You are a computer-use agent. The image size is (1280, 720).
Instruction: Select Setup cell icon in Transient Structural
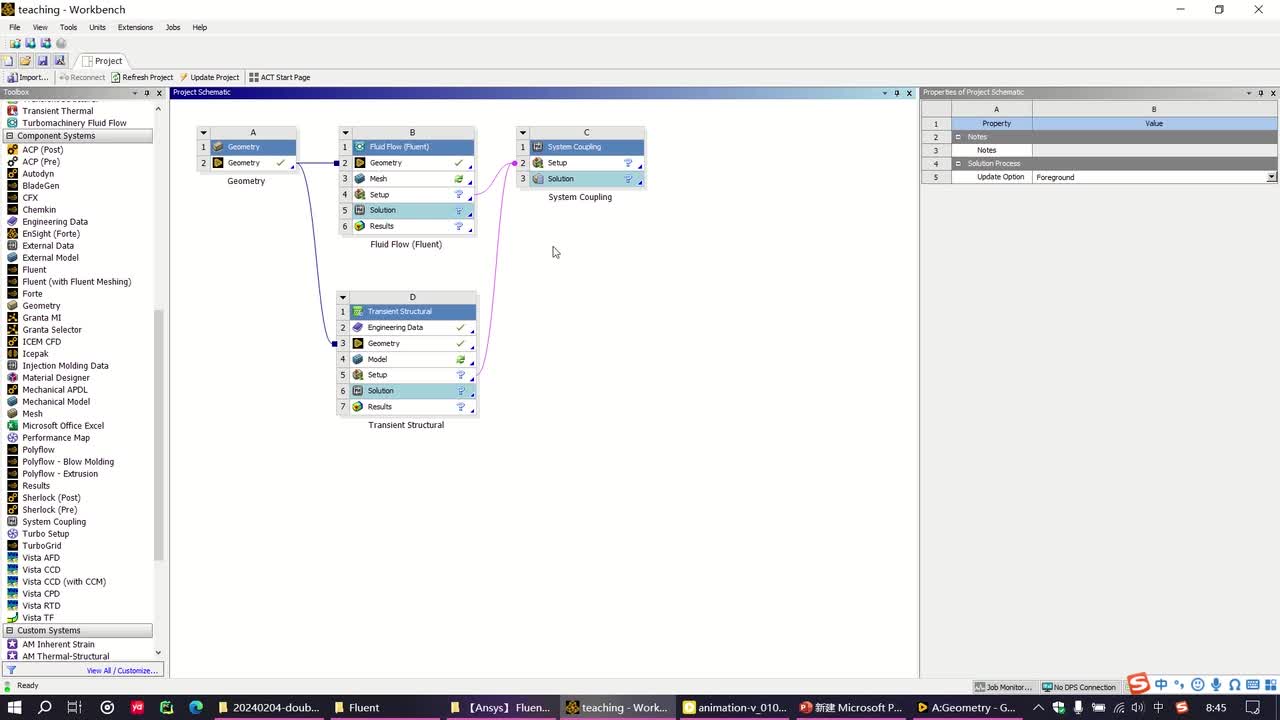coord(358,375)
